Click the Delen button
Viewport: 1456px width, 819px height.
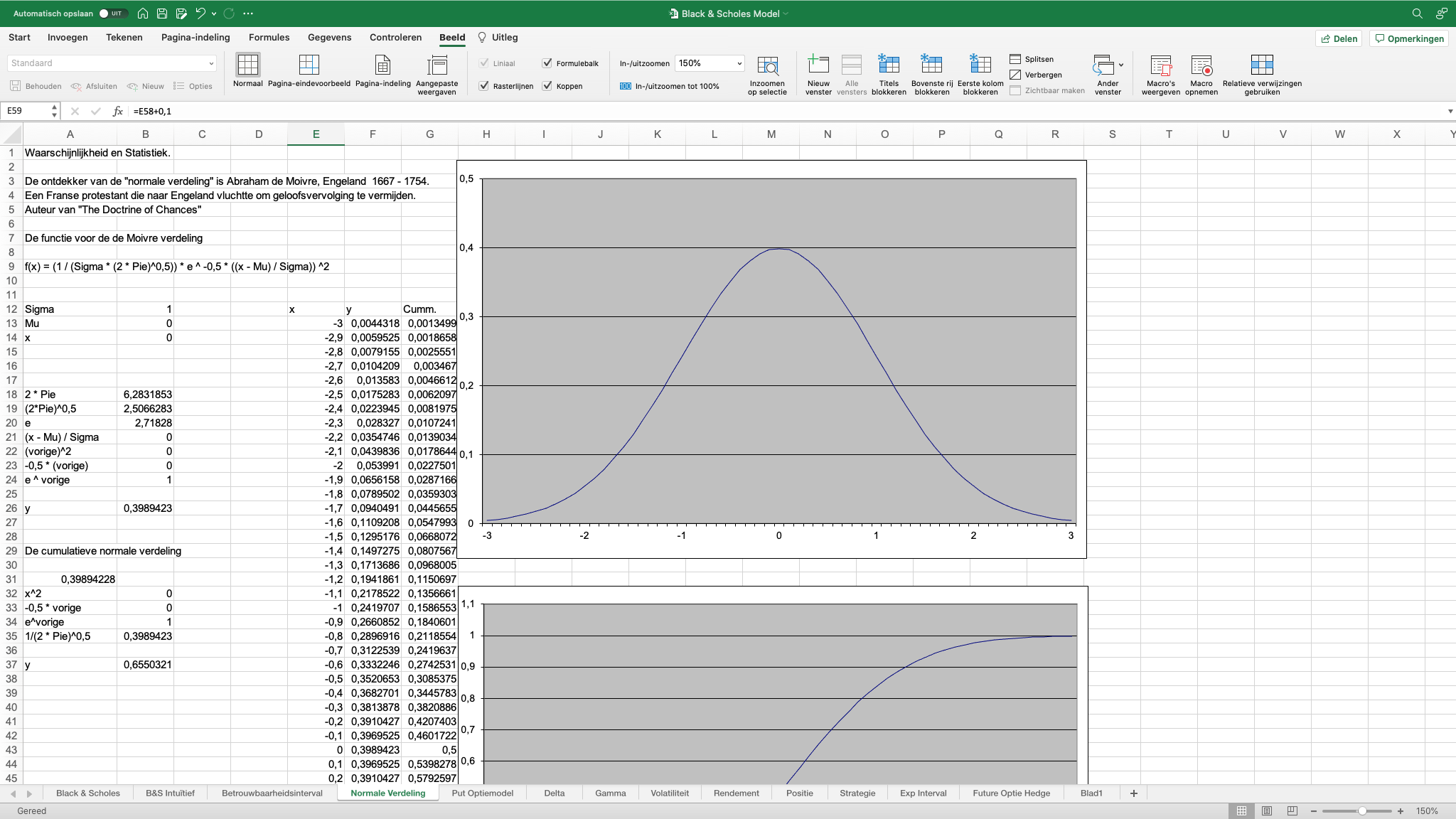coord(1339,38)
